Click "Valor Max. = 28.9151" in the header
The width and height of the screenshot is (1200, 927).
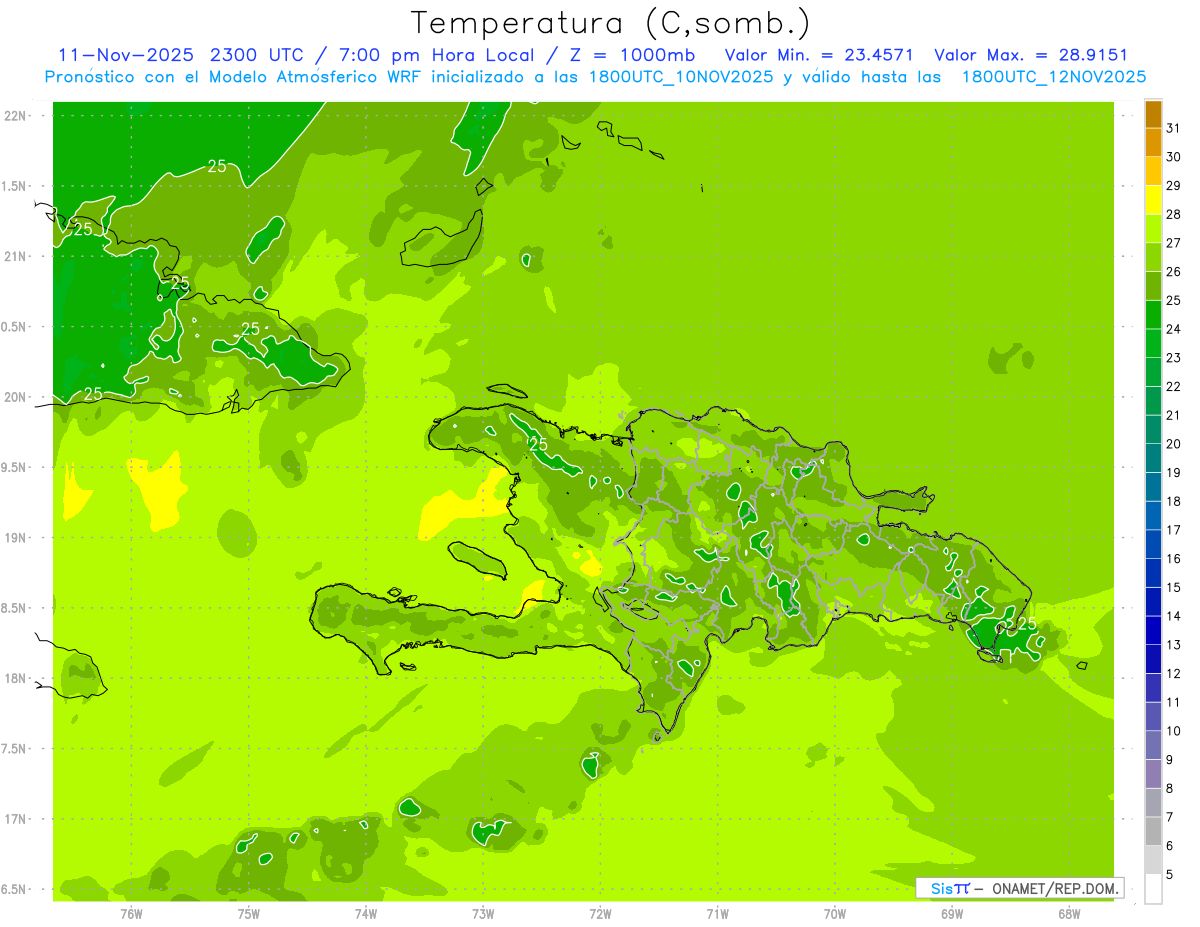click(x=1030, y=55)
